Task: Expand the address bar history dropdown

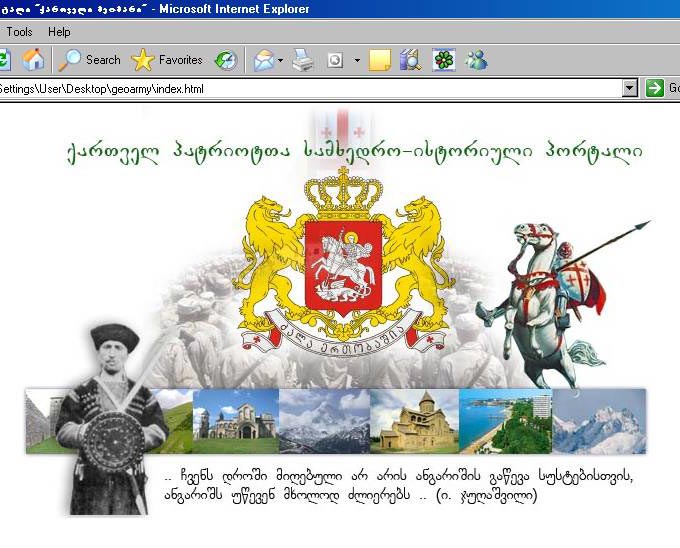Action: tap(630, 88)
